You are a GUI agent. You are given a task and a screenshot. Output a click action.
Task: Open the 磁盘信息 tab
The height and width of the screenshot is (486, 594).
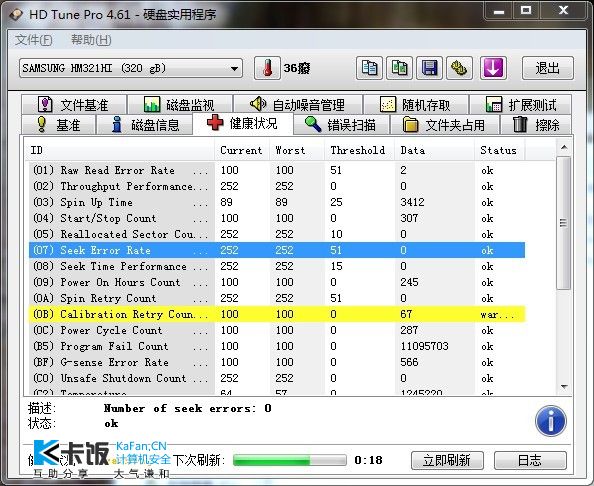(145, 125)
